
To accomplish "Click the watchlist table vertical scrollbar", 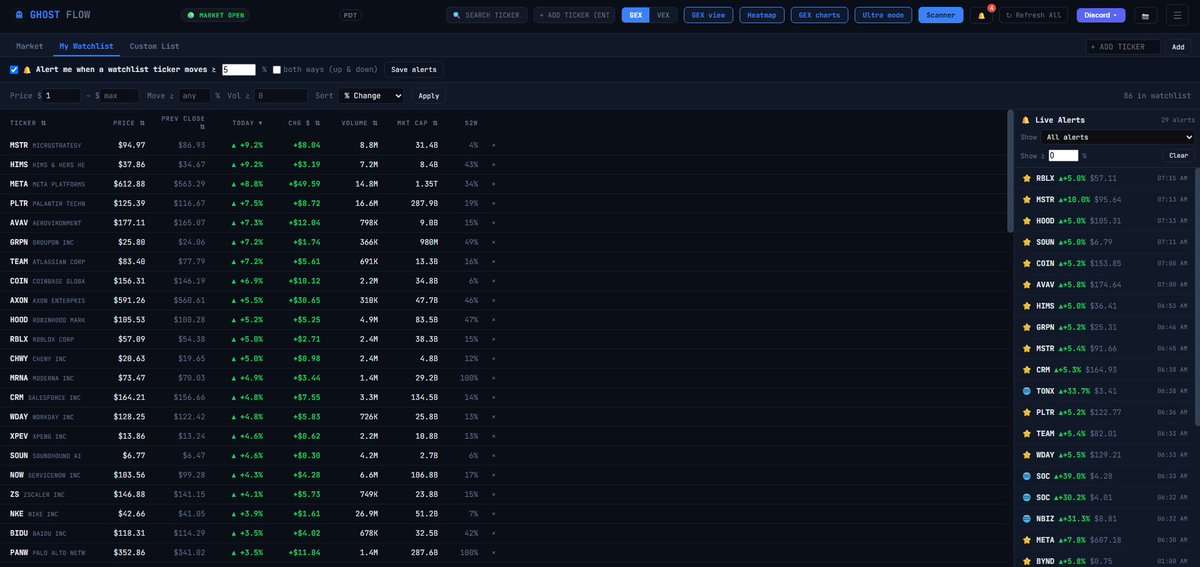I will click(1009, 172).
